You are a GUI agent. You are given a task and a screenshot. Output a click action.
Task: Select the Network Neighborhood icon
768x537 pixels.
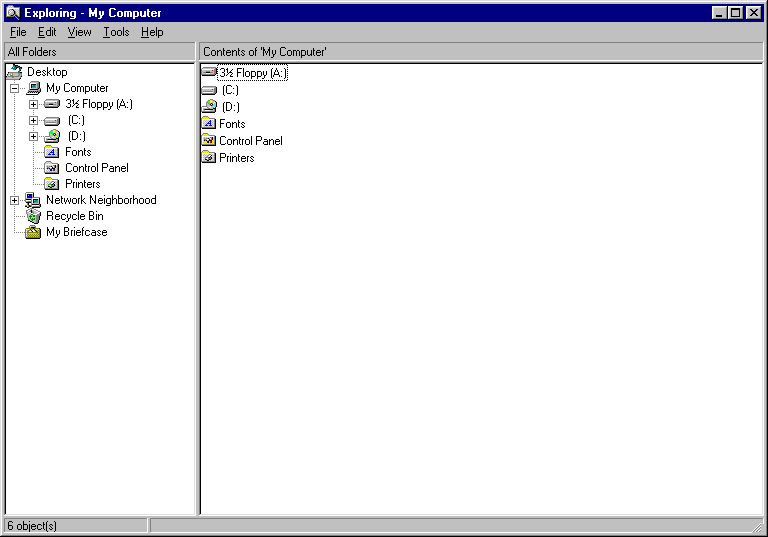pos(33,200)
